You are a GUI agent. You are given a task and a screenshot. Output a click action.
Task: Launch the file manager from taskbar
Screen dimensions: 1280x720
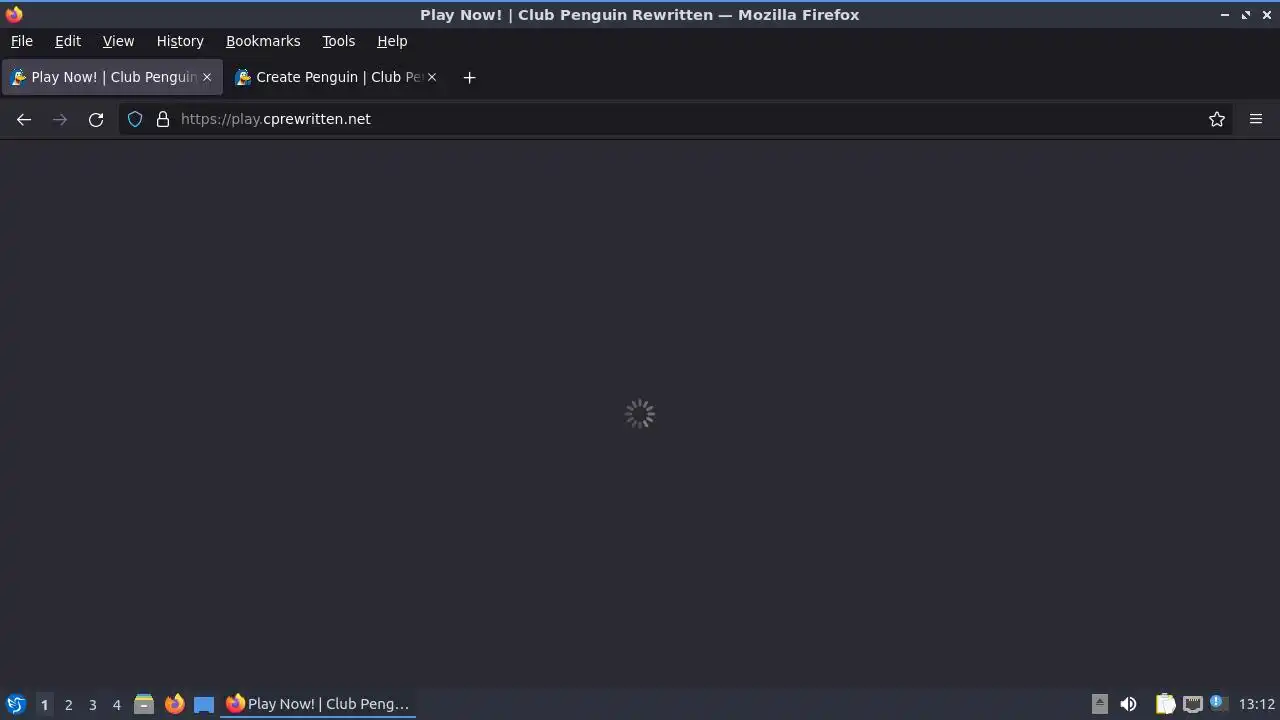[x=144, y=704]
